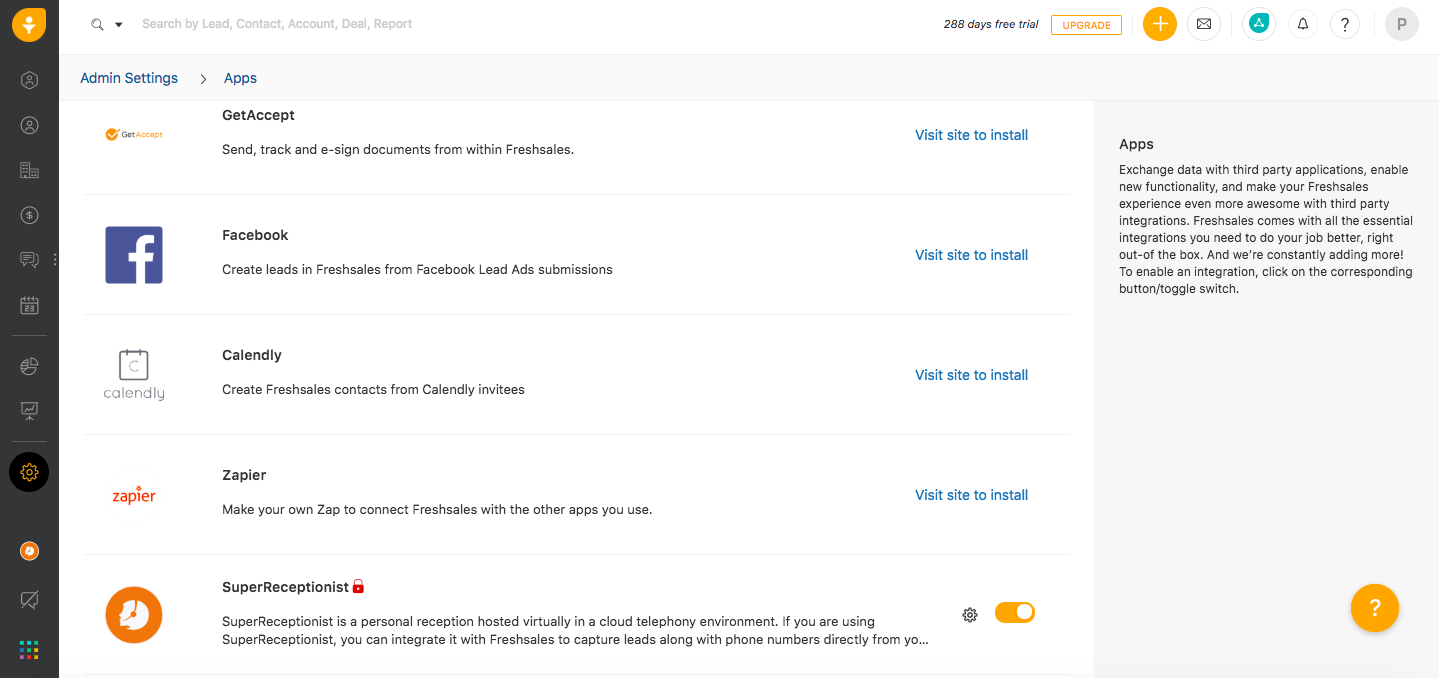Click the UPGRADE button

1086,25
